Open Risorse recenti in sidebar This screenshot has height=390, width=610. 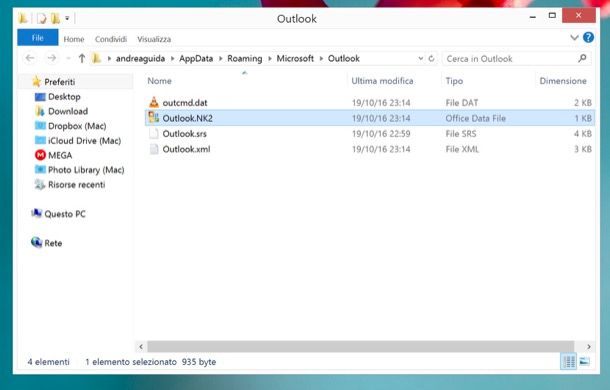coord(77,184)
